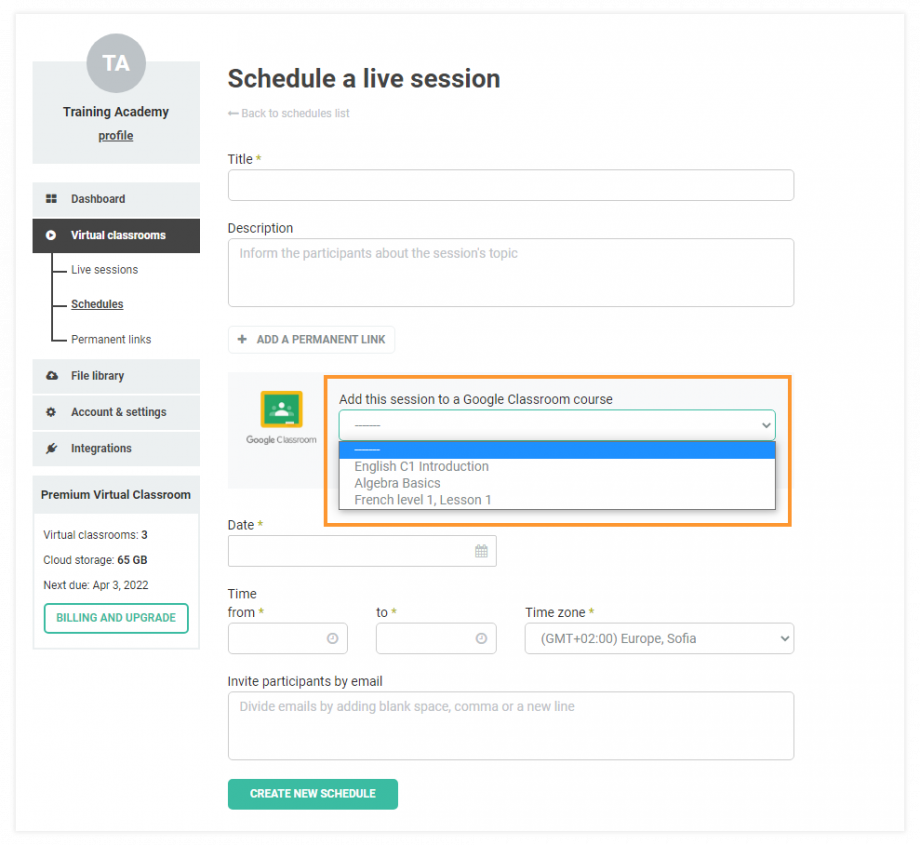The width and height of the screenshot is (920, 845).
Task: Open the Schedules section
Action: pyautogui.click(x=96, y=304)
